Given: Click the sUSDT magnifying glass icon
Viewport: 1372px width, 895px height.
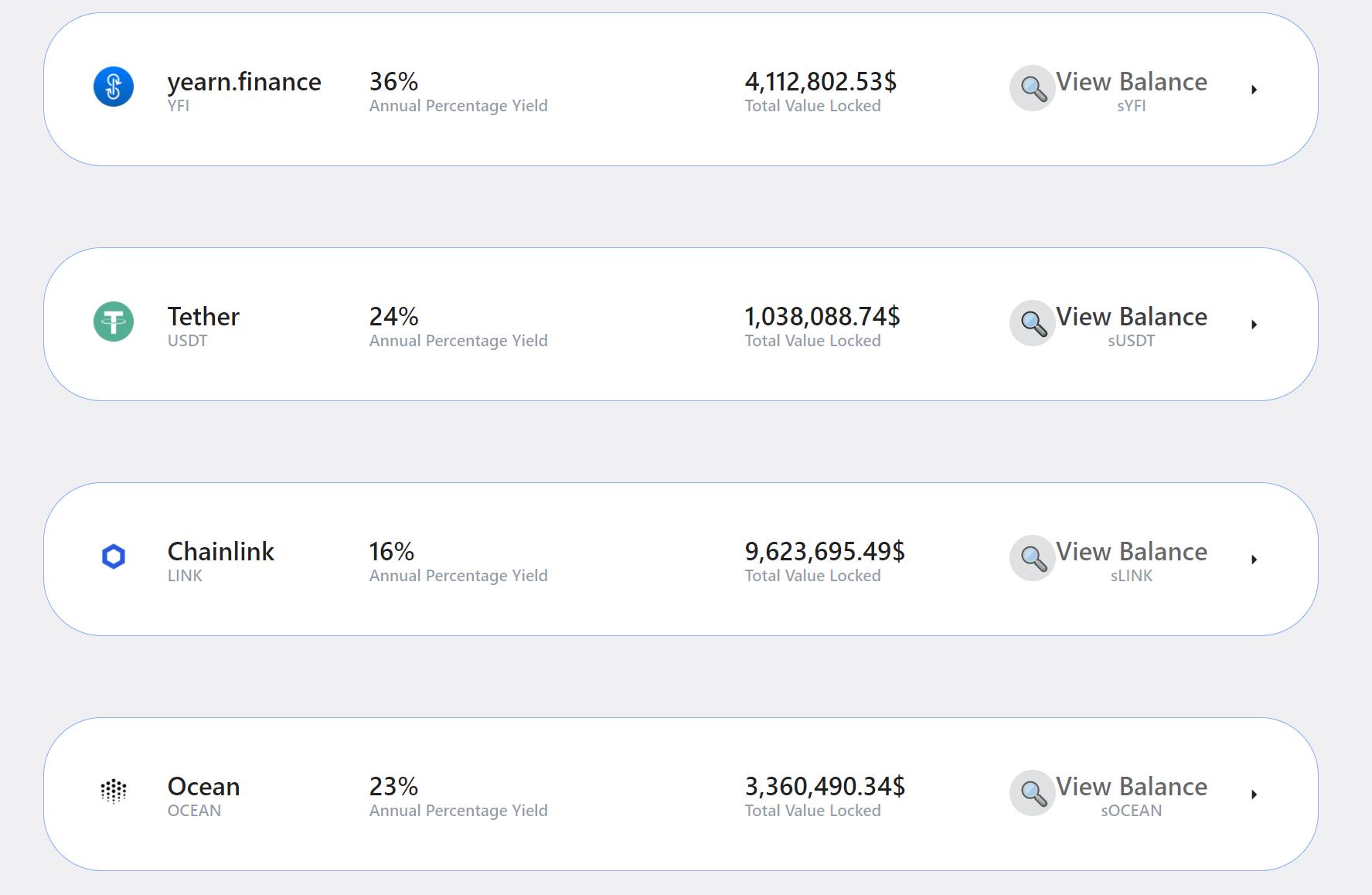Looking at the screenshot, I should (1033, 323).
